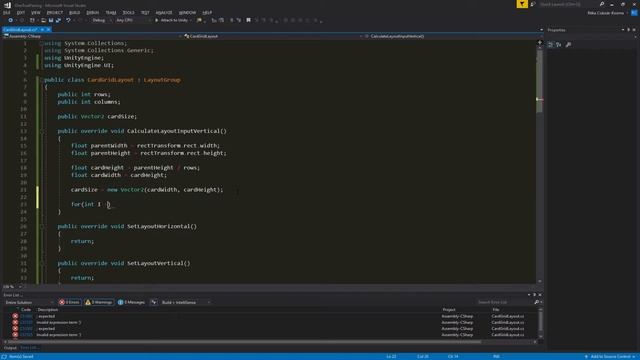Click the yellow notification filter icon
The height and width of the screenshot is (360, 640).
pos(522,4)
